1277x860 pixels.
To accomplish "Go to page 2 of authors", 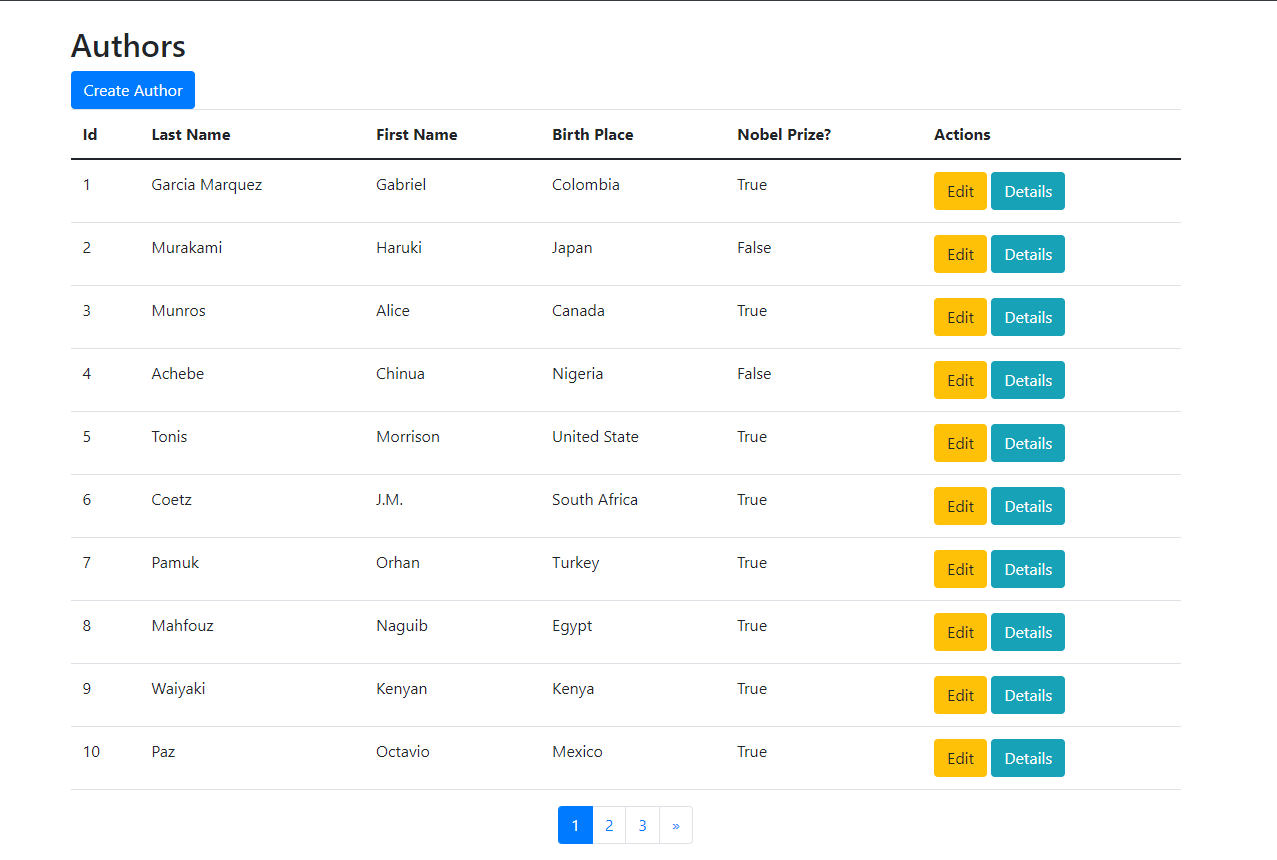I will tap(609, 825).
